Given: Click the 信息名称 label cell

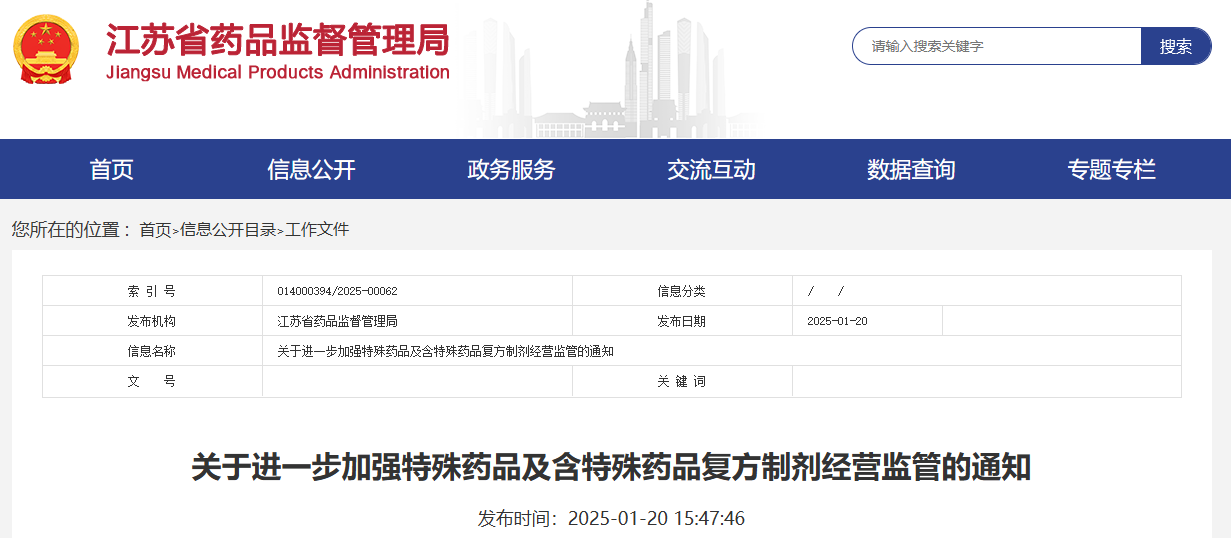Looking at the screenshot, I should pos(152,351).
